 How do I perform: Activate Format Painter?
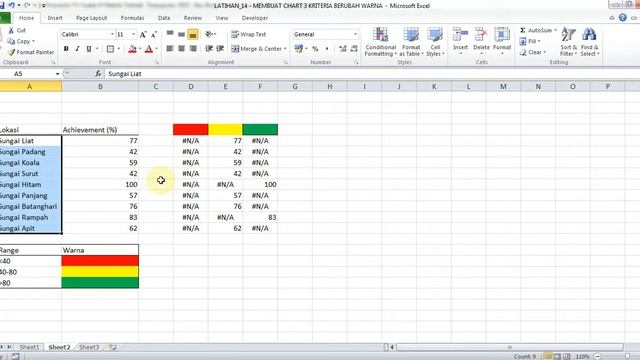click(31, 52)
